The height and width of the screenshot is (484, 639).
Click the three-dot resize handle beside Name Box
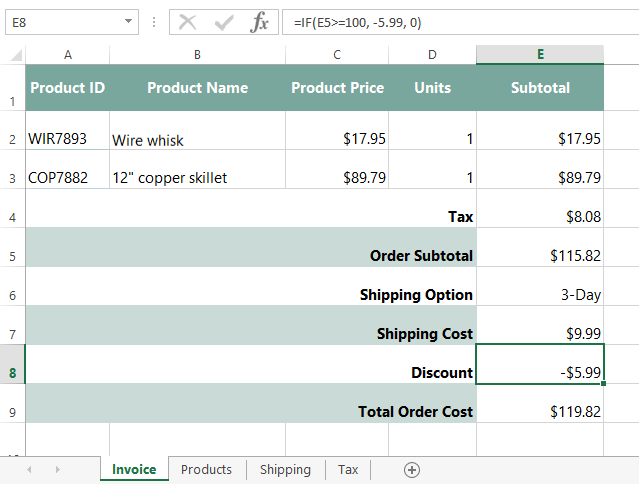(x=153, y=22)
